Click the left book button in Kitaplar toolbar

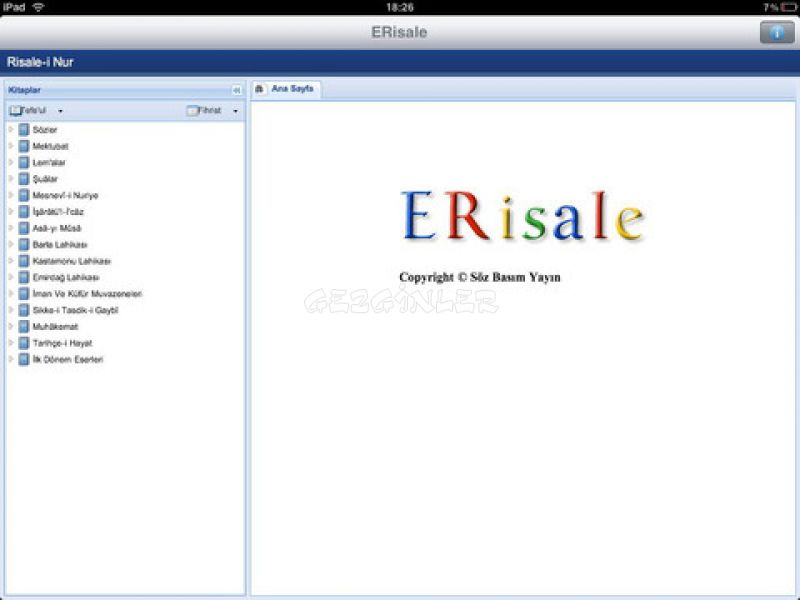click(x=28, y=110)
